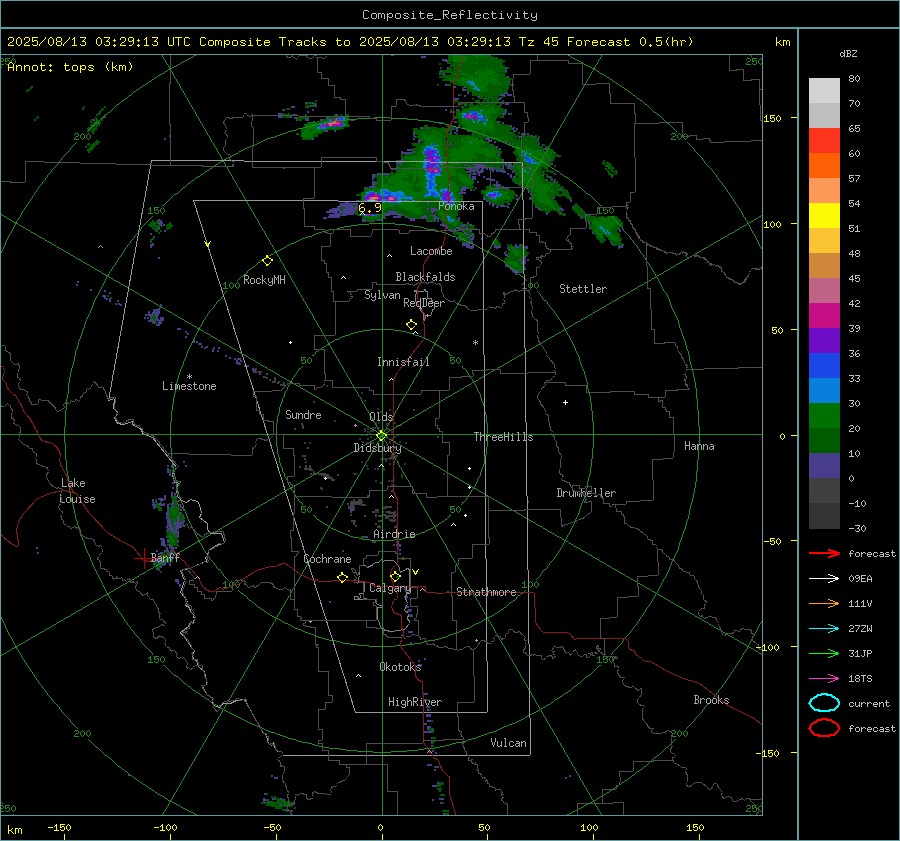Click the RockyMH location label
Viewport: 900px width, 841px height.
pos(264,280)
